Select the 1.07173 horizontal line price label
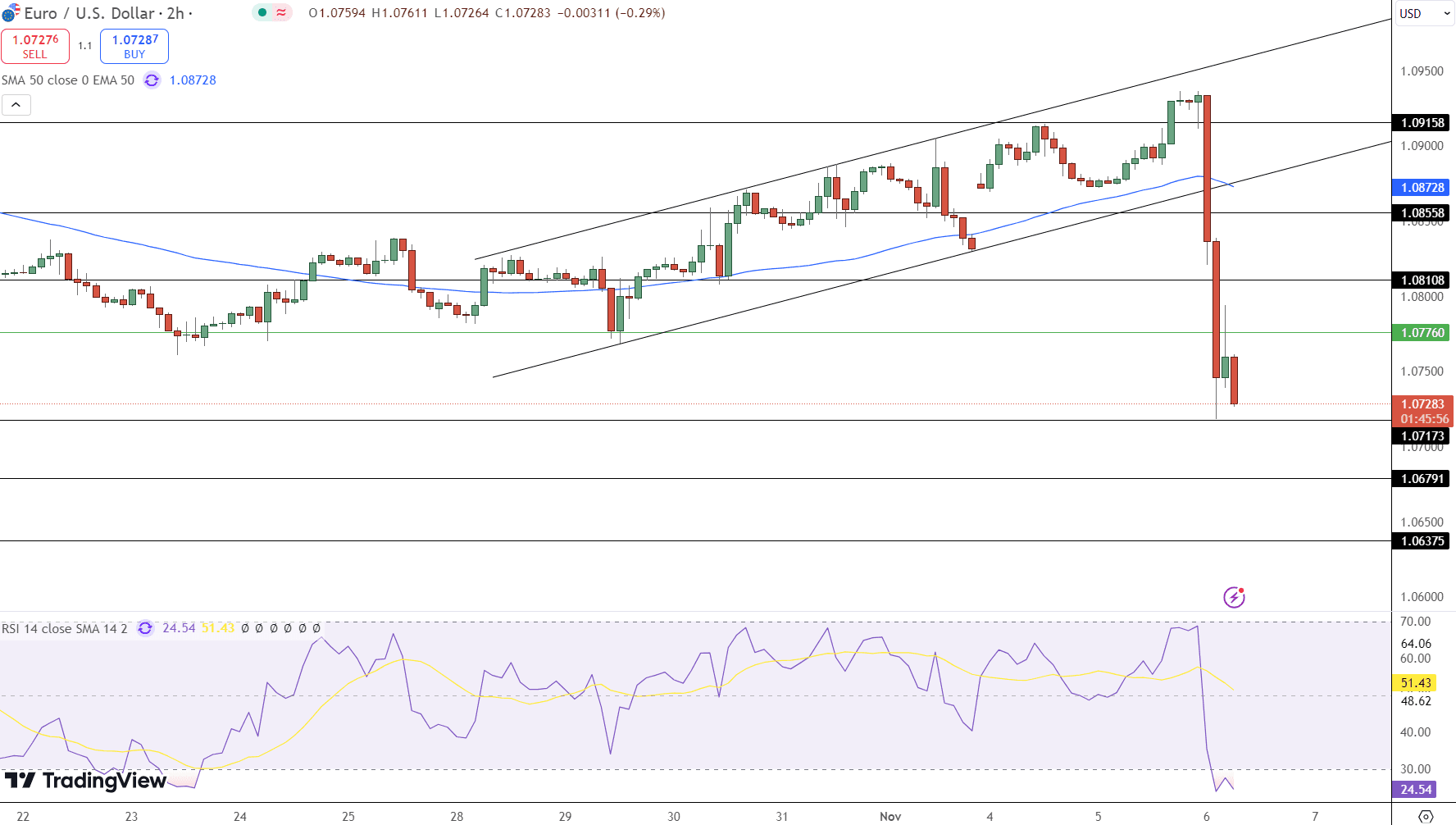This screenshot has width=1456, height=825. [1421, 436]
